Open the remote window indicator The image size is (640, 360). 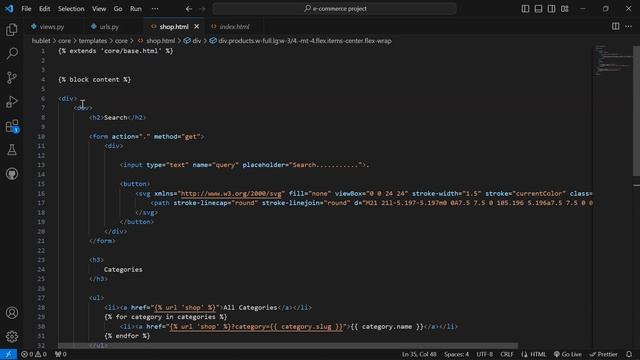click(8, 354)
